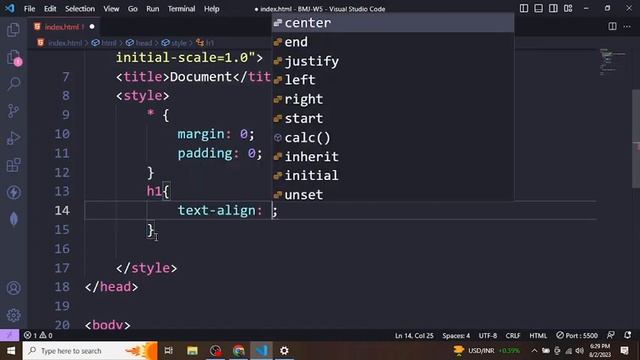Open the Source Control view

[x=13, y=111]
